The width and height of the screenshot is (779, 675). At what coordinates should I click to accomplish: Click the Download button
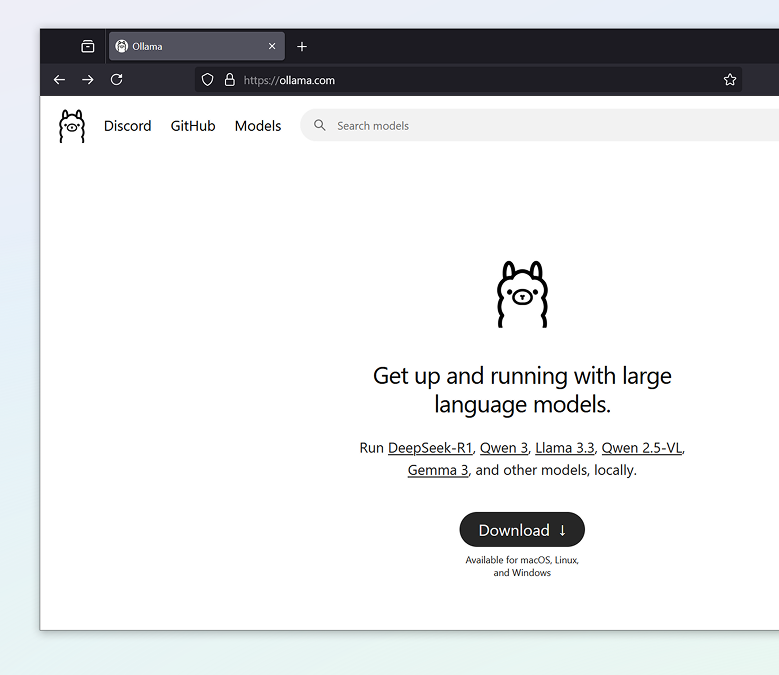coord(522,530)
